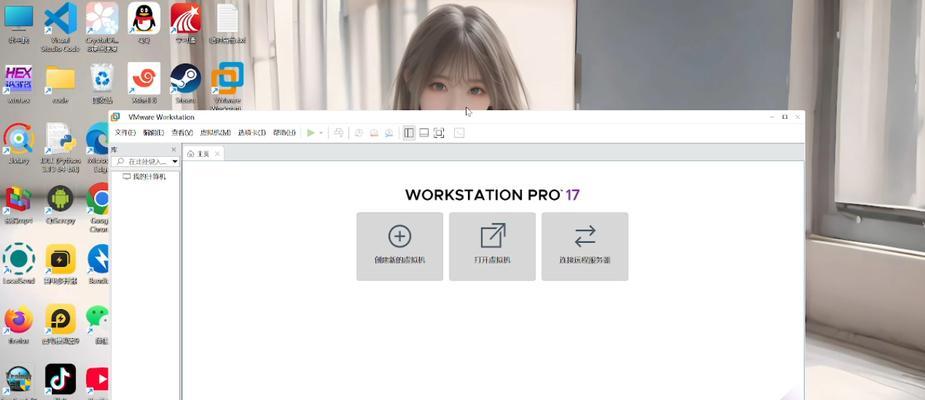The width and height of the screenshot is (925, 400).
Task: Select the HEX editor desktop icon
Action: point(19,84)
